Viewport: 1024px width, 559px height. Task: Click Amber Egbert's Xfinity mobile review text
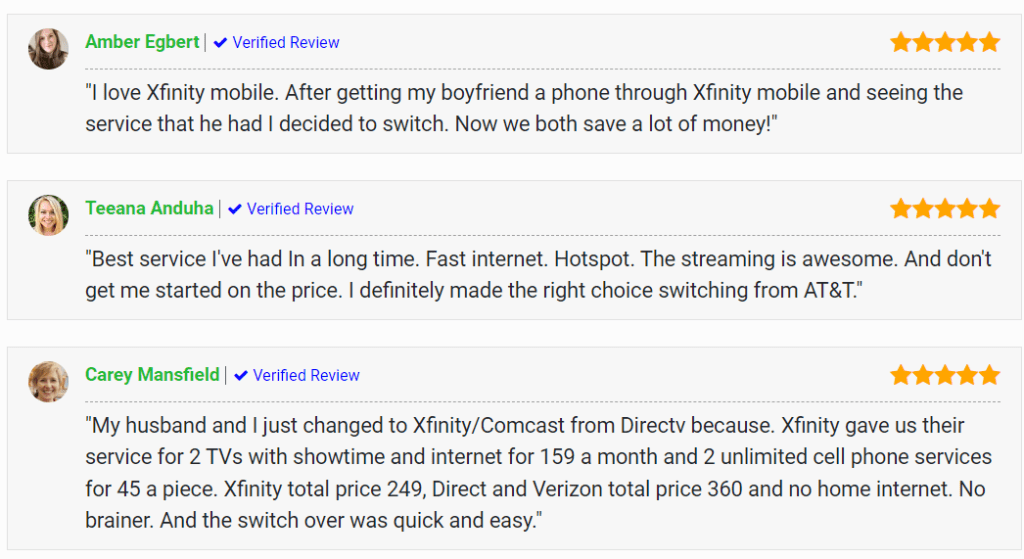(524, 108)
